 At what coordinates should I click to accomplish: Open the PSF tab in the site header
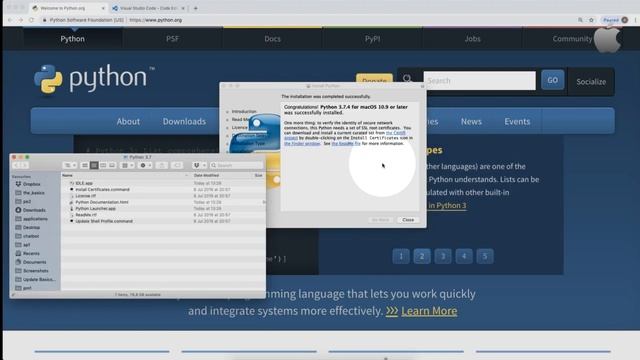coord(172,39)
